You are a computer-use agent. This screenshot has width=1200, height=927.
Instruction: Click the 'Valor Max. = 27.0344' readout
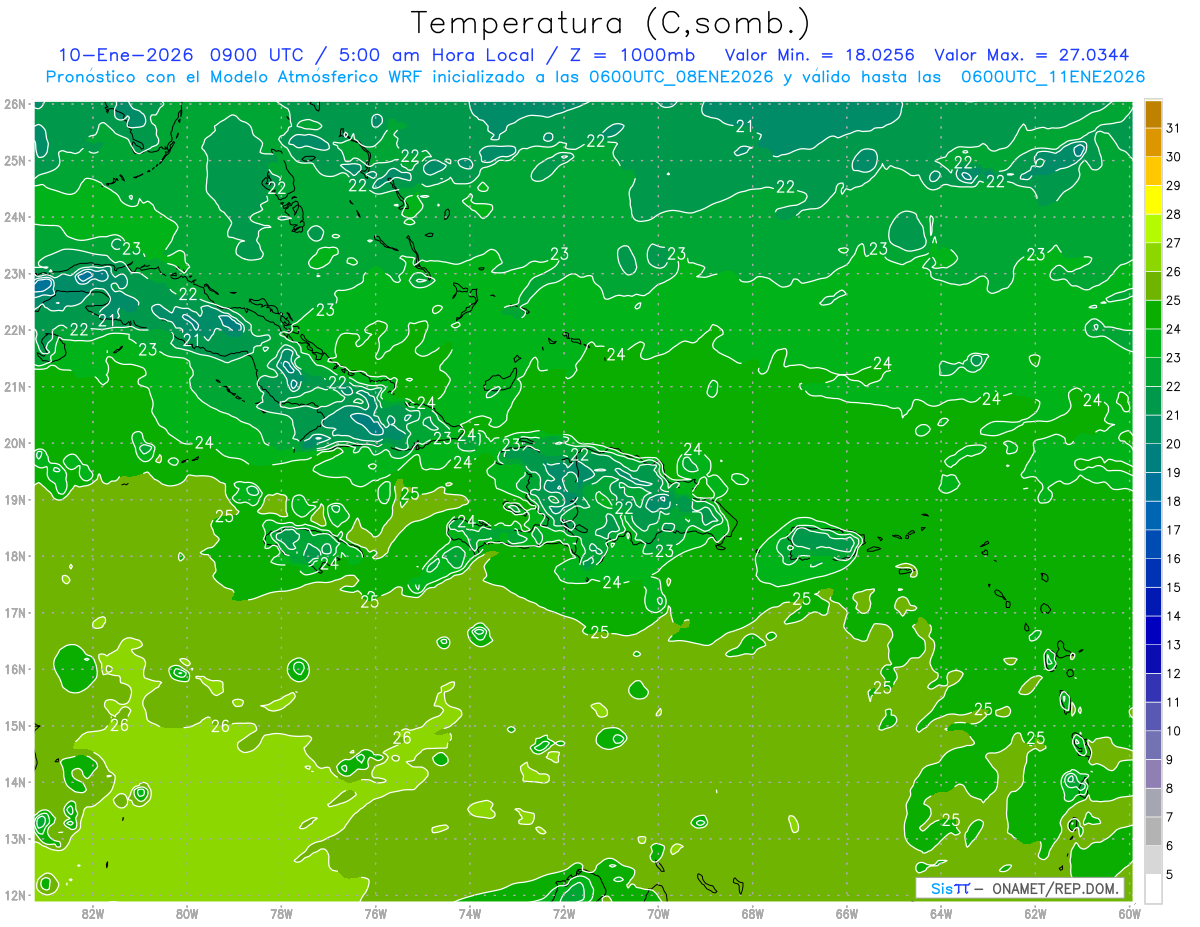coord(1033,54)
